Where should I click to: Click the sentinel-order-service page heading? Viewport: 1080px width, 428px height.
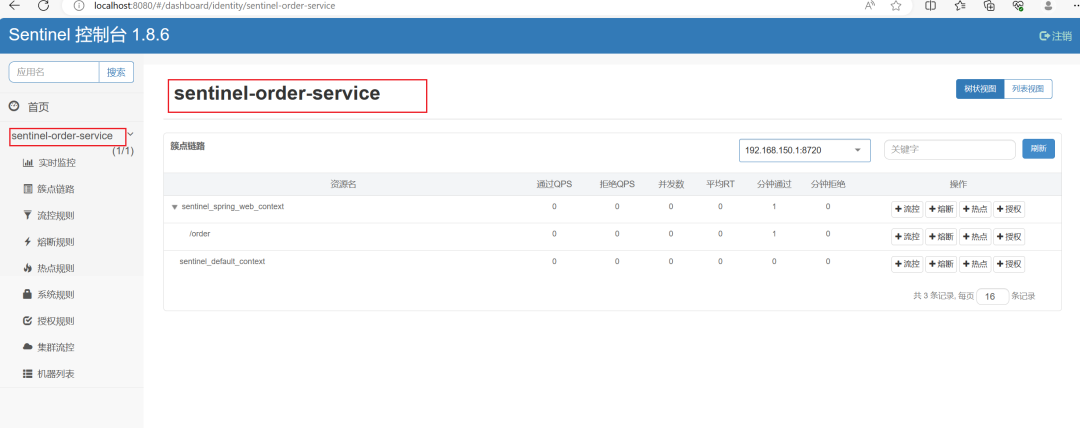277,94
